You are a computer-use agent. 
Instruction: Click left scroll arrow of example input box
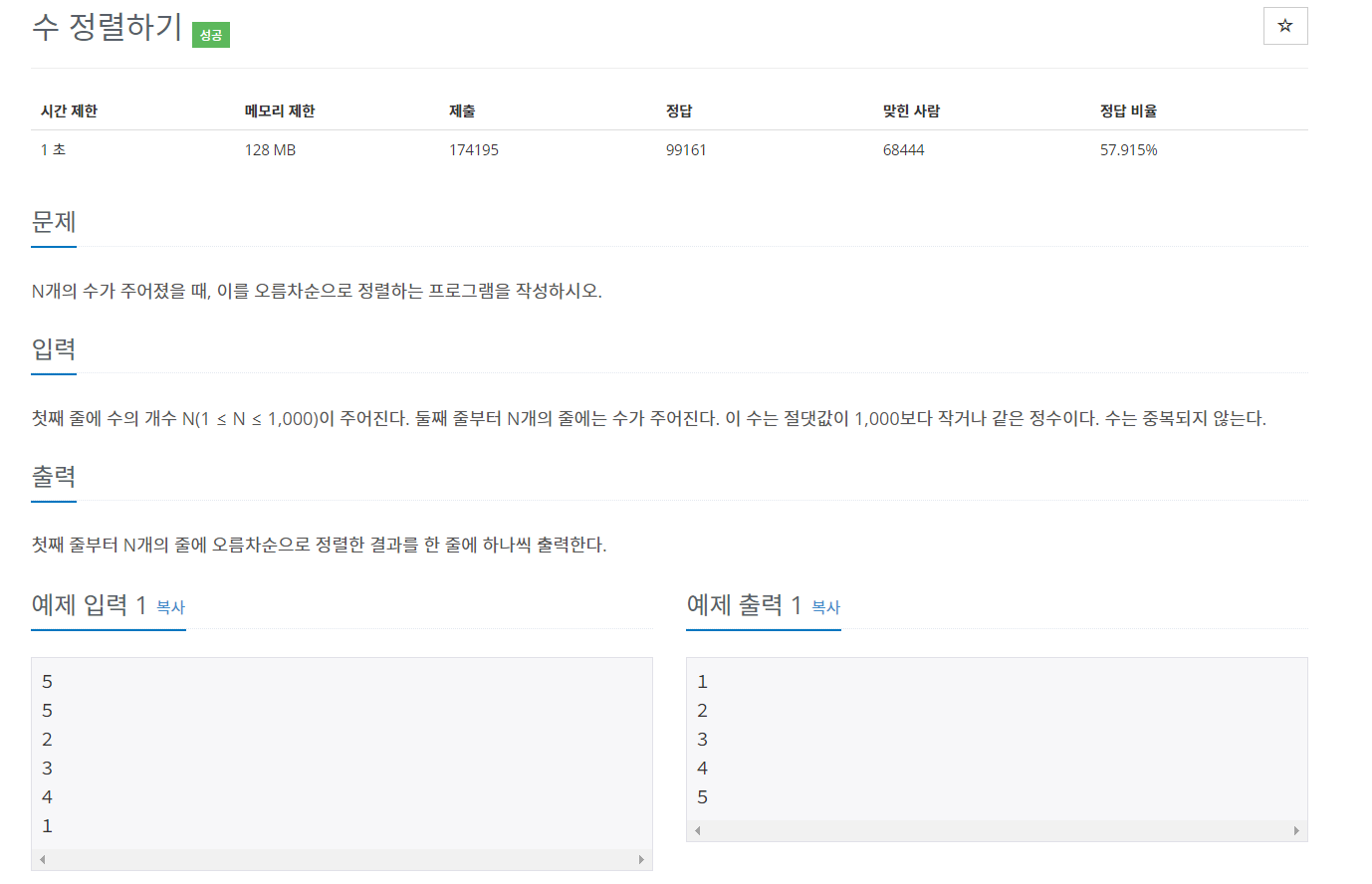[x=42, y=859]
